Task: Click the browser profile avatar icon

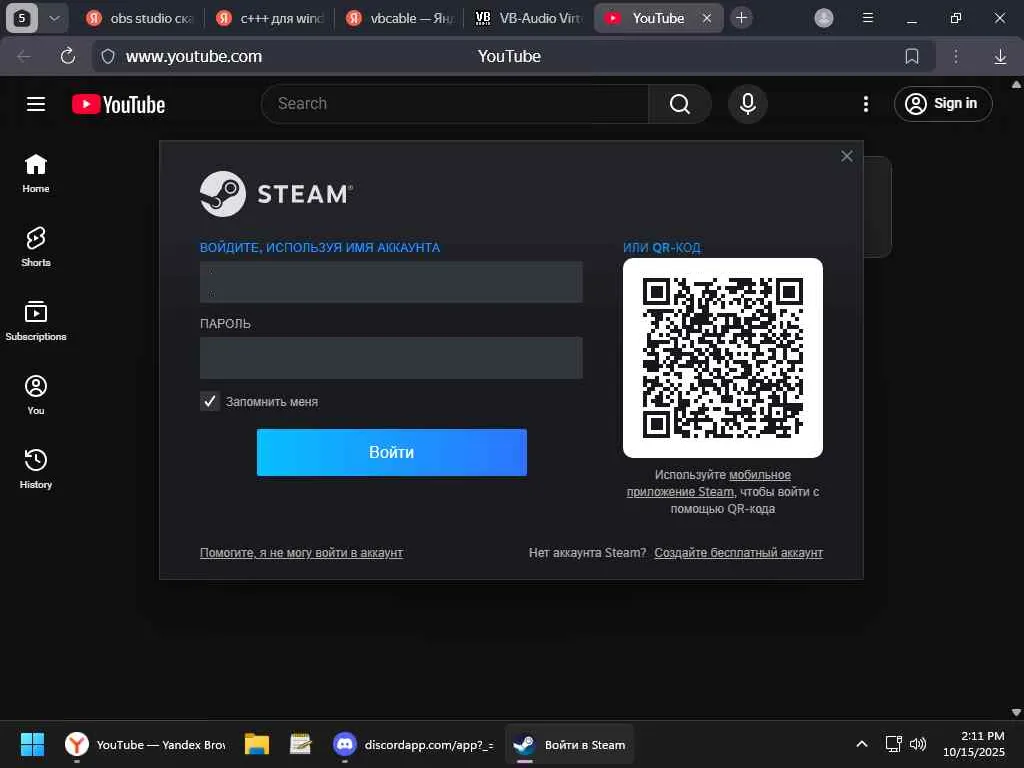Action: click(x=824, y=18)
